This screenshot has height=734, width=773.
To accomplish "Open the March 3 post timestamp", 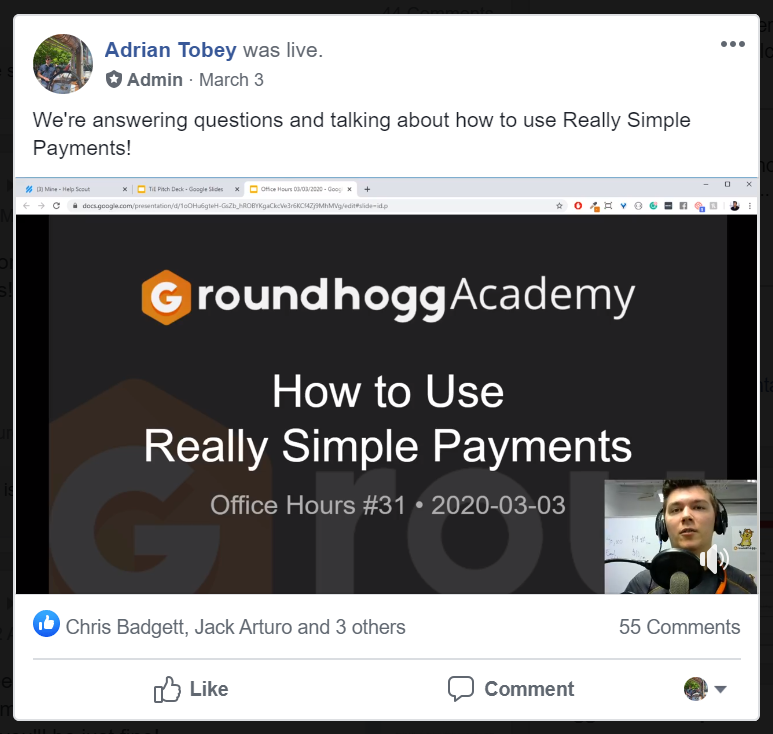I will (x=231, y=80).
